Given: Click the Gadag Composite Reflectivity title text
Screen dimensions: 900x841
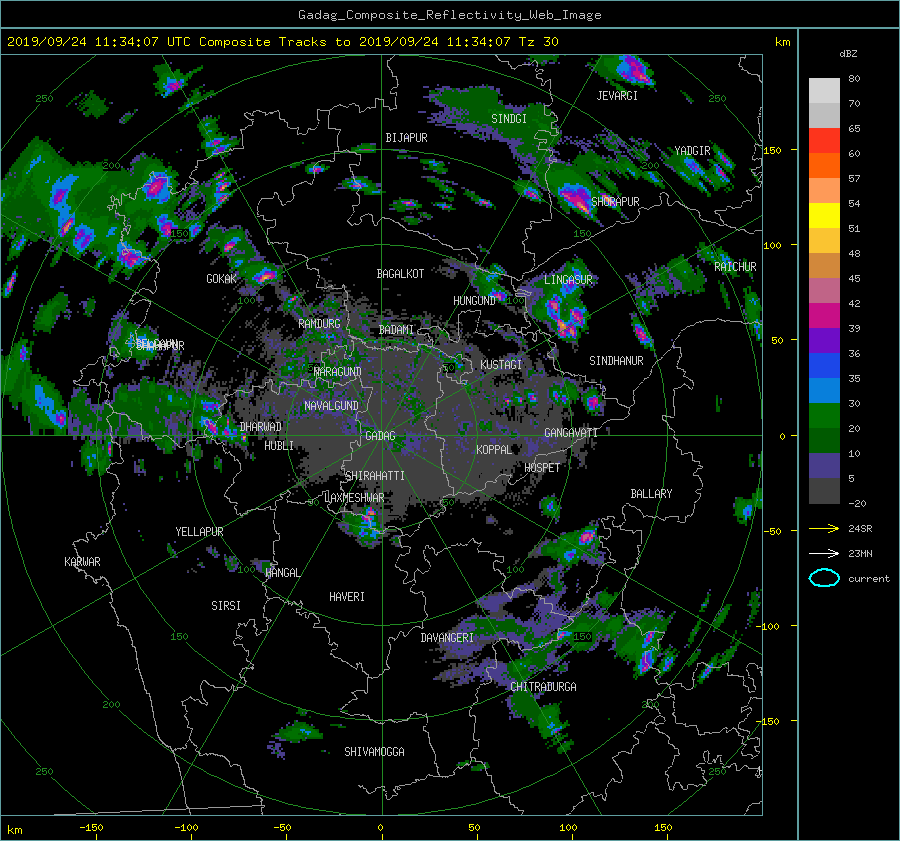Looking at the screenshot, I should (449, 15).
